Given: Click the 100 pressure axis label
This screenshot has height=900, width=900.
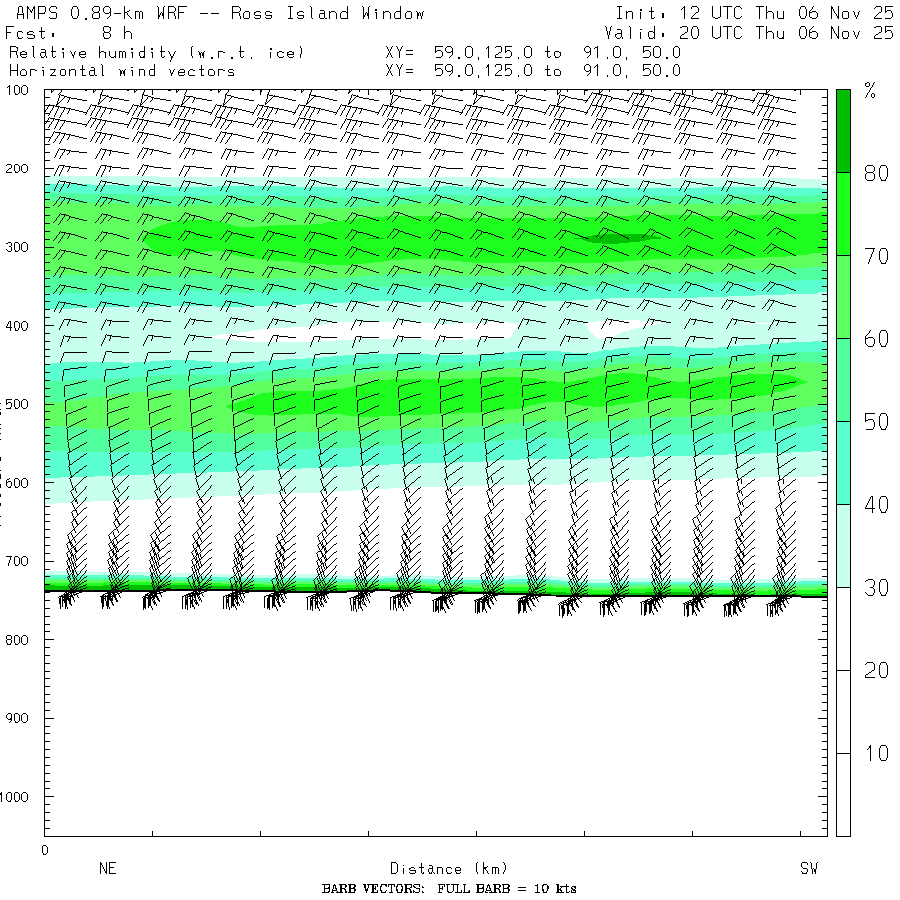Looking at the screenshot, I should [17, 90].
